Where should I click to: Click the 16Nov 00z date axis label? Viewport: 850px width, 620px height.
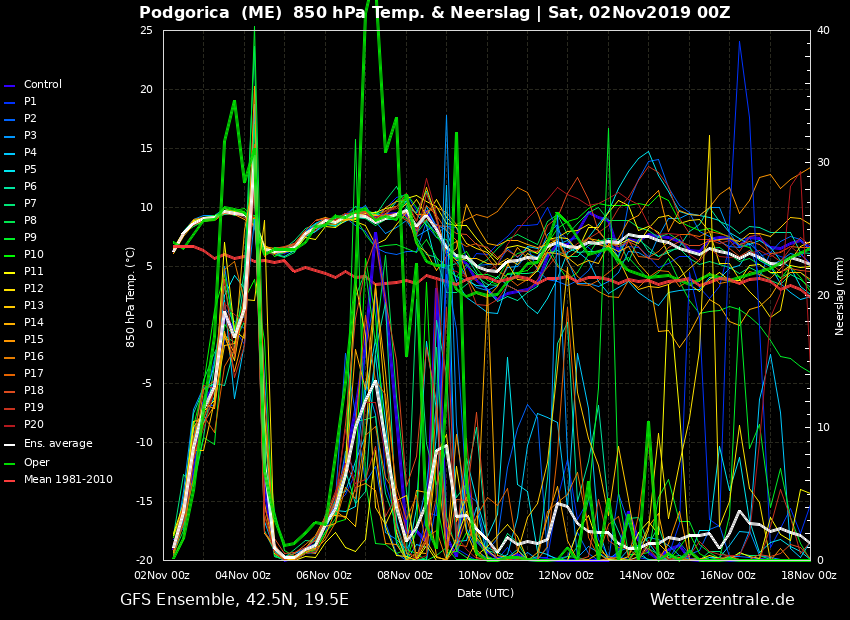[x=727, y=576]
